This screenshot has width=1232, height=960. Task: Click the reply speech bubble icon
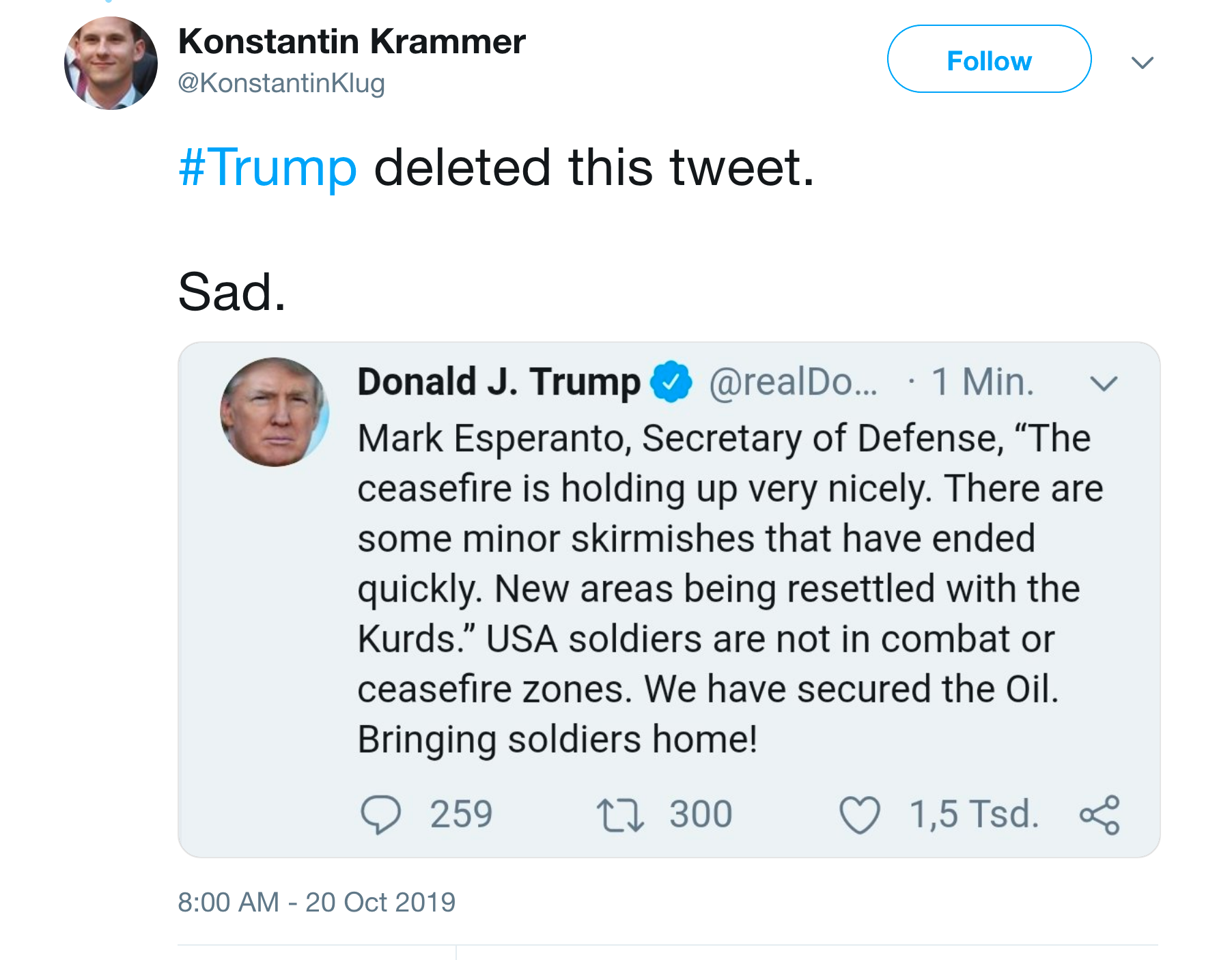380,815
